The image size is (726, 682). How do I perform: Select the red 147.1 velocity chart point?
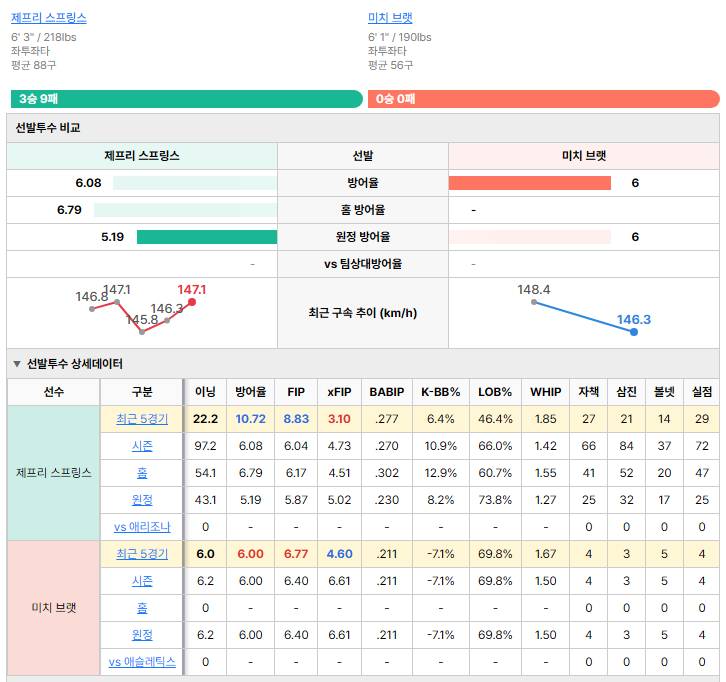[x=192, y=302]
